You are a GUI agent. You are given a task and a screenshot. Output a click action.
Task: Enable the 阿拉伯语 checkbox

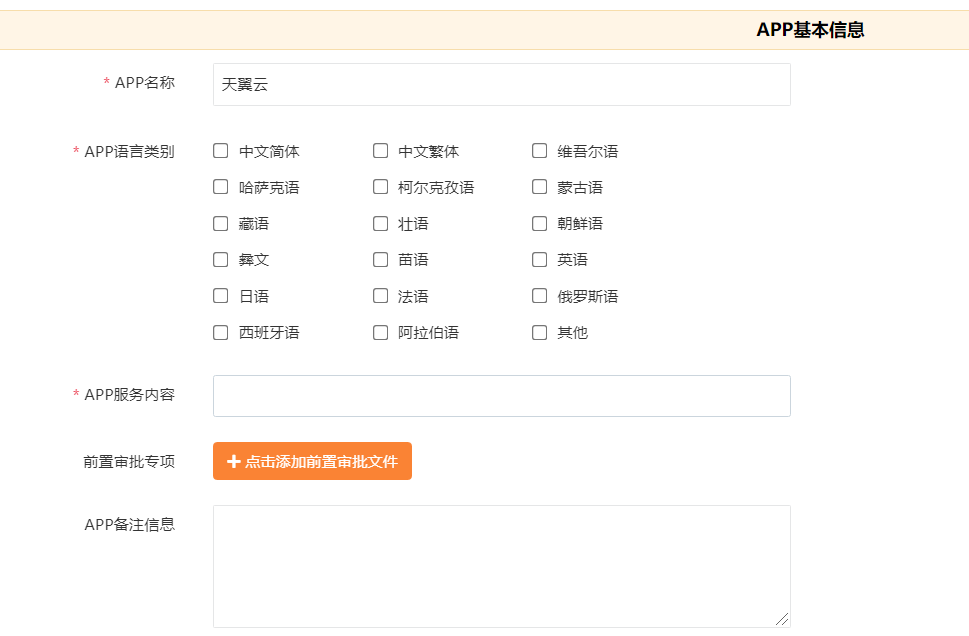pyautogui.click(x=381, y=333)
